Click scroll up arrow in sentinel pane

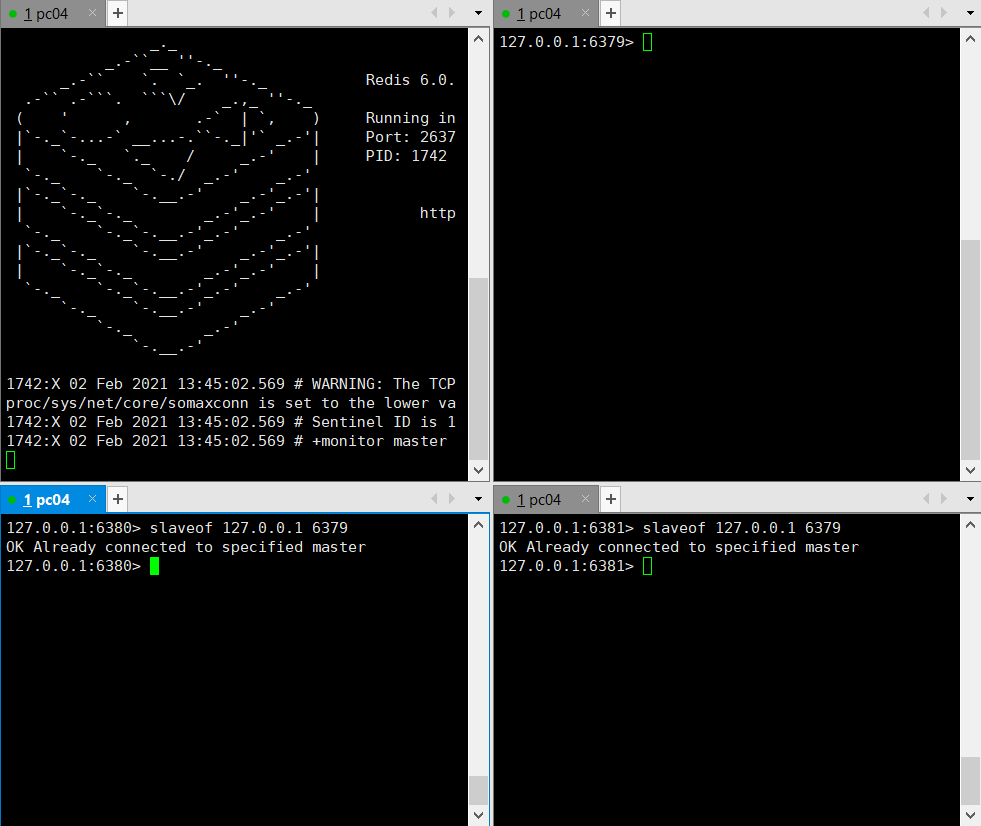click(x=479, y=39)
